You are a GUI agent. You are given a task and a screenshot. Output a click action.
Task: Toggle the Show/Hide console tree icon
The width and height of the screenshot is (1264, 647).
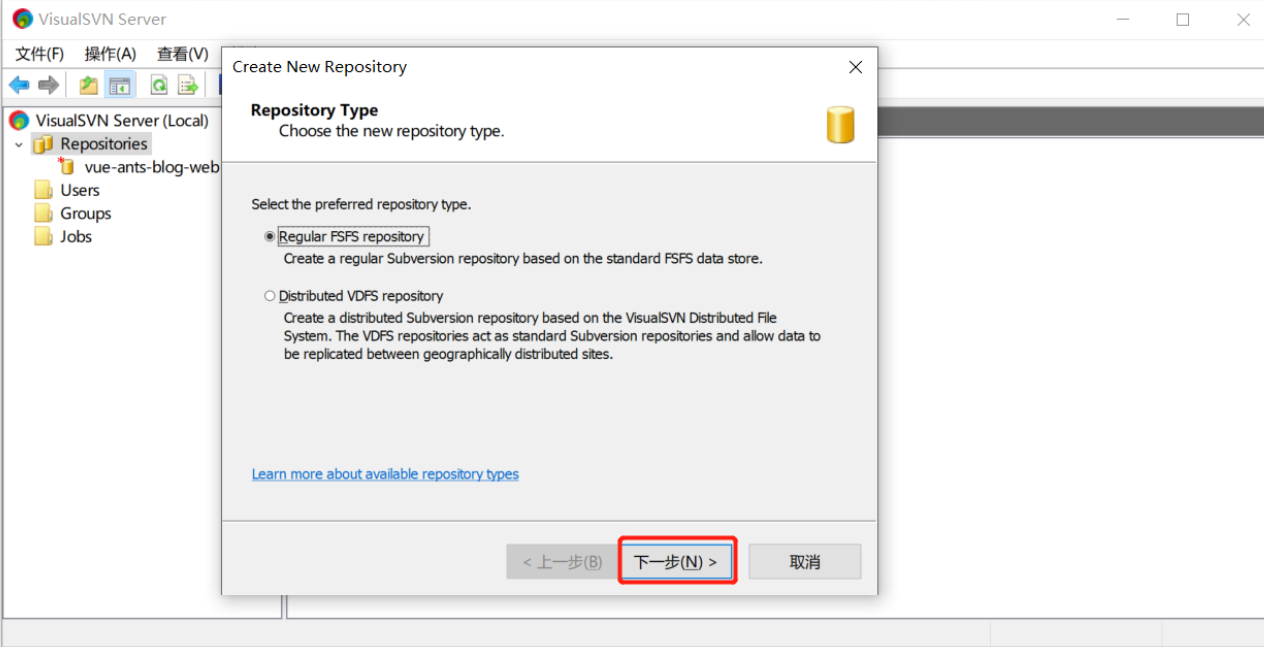point(120,85)
